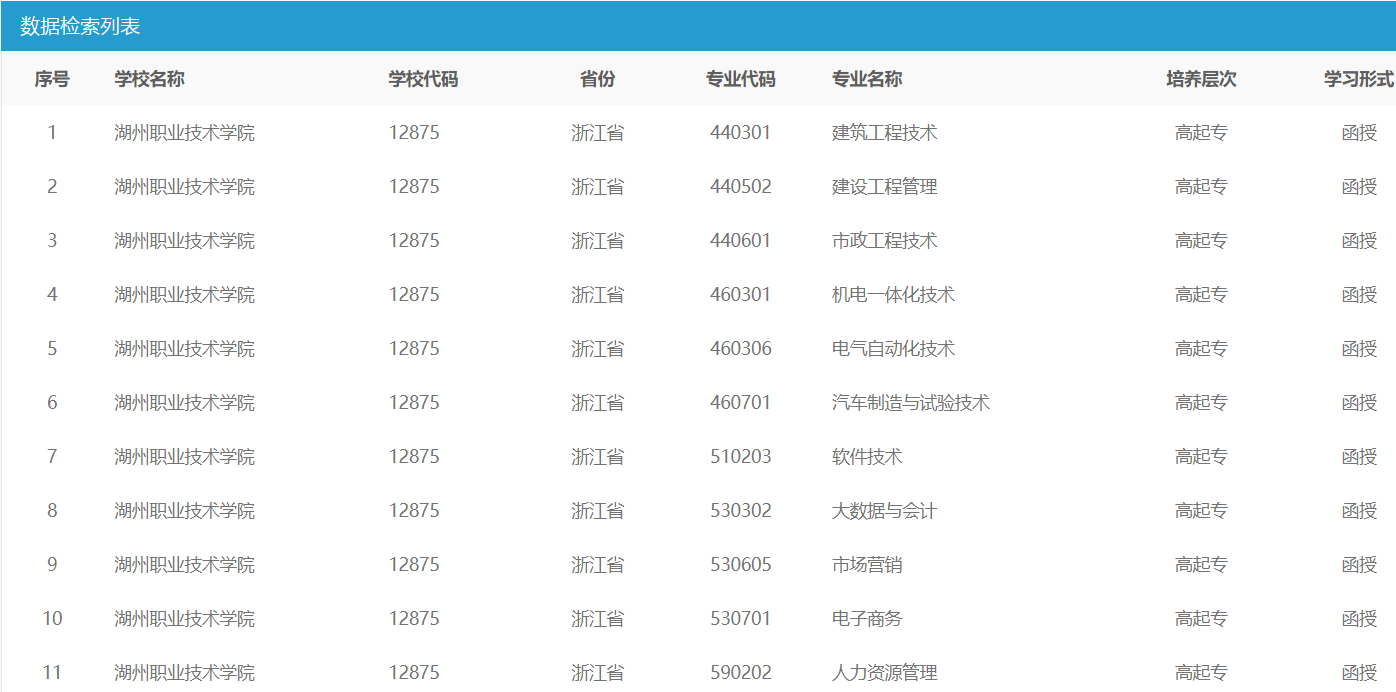Click 高起专 in the 大数据与会计 row
The image size is (1396, 692).
1201,511
